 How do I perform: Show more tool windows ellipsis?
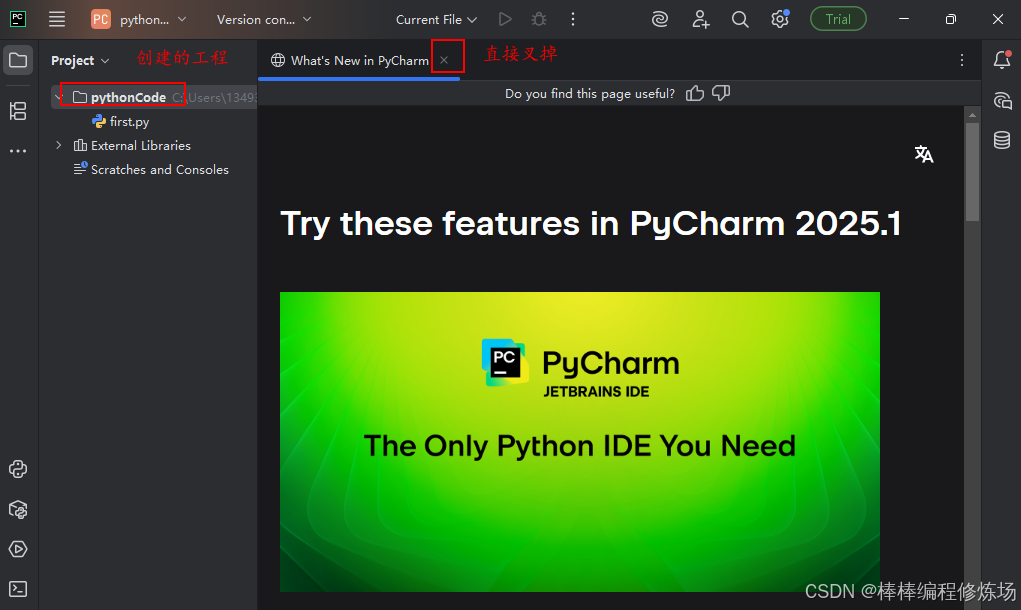(x=18, y=151)
